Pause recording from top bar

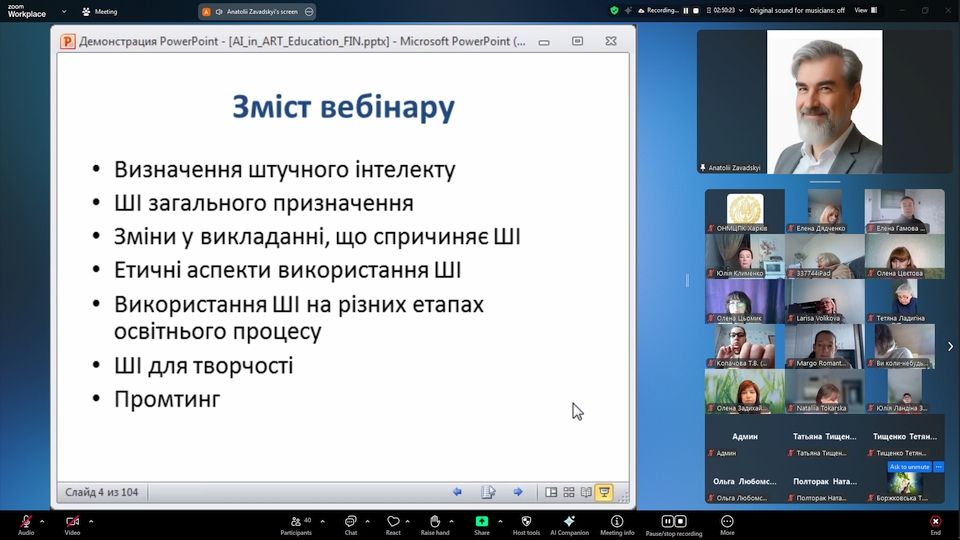click(x=686, y=10)
